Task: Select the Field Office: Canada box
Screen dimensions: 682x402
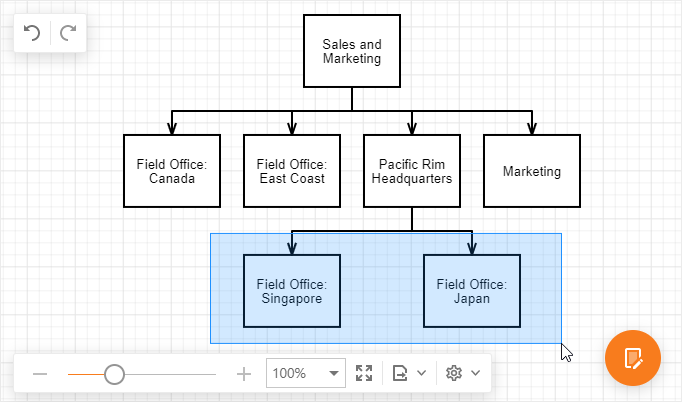Action: pyautogui.click(x=172, y=171)
